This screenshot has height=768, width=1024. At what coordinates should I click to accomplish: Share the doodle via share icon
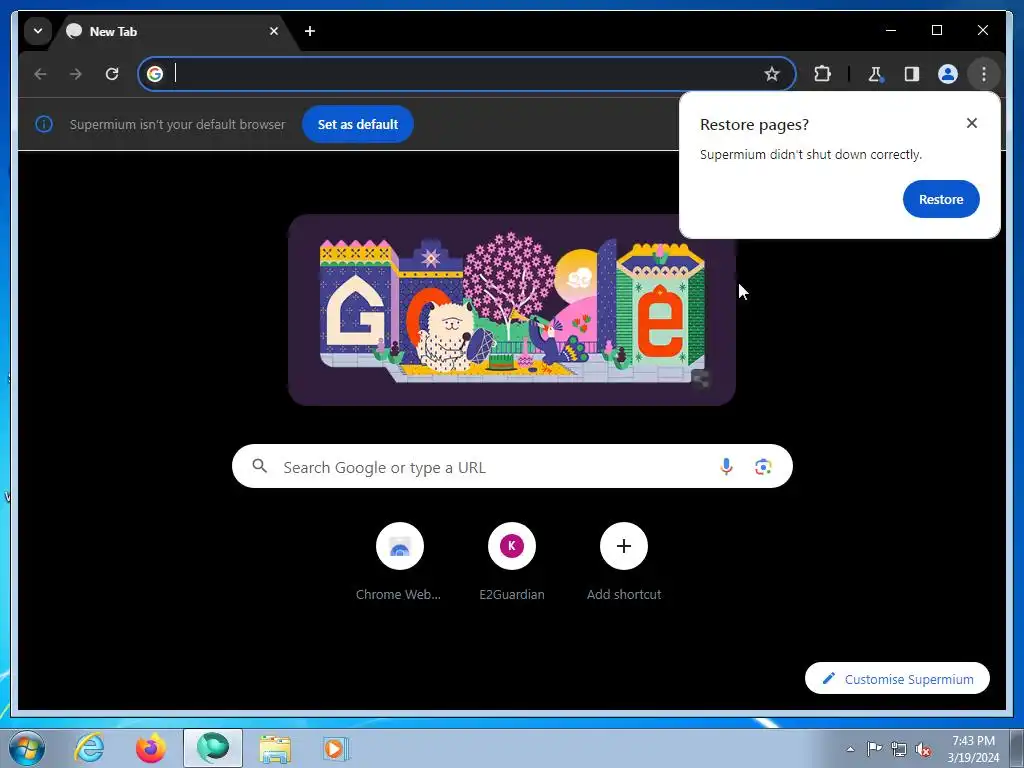[701, 379]
